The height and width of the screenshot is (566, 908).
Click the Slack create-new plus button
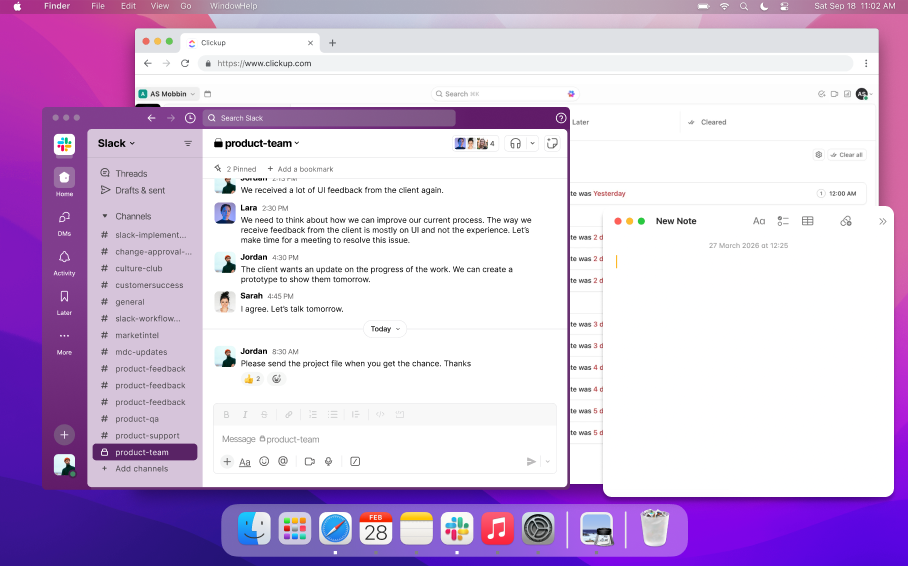coord(64,434)
